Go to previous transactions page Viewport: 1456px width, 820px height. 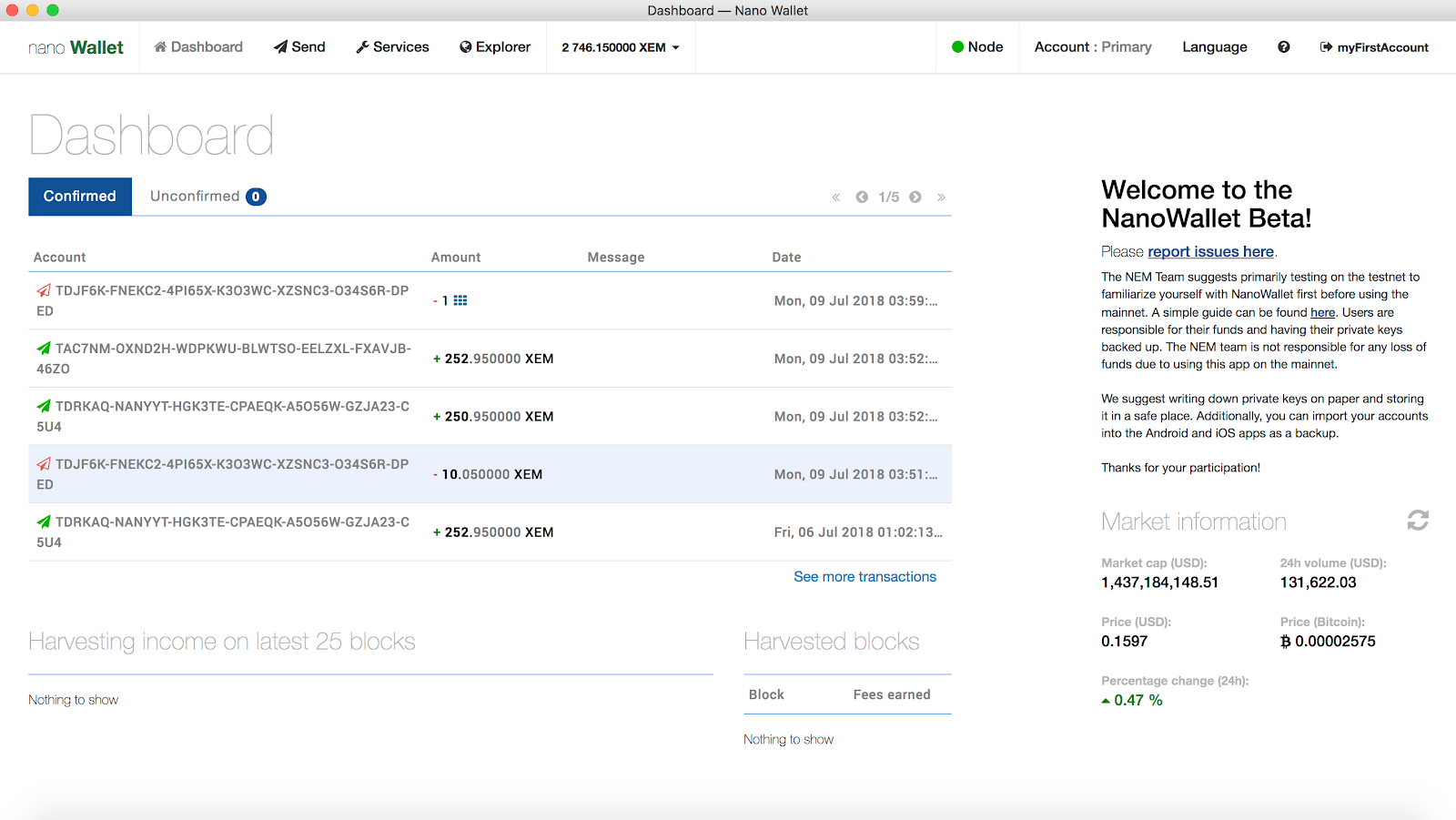[x=862, y=197]
